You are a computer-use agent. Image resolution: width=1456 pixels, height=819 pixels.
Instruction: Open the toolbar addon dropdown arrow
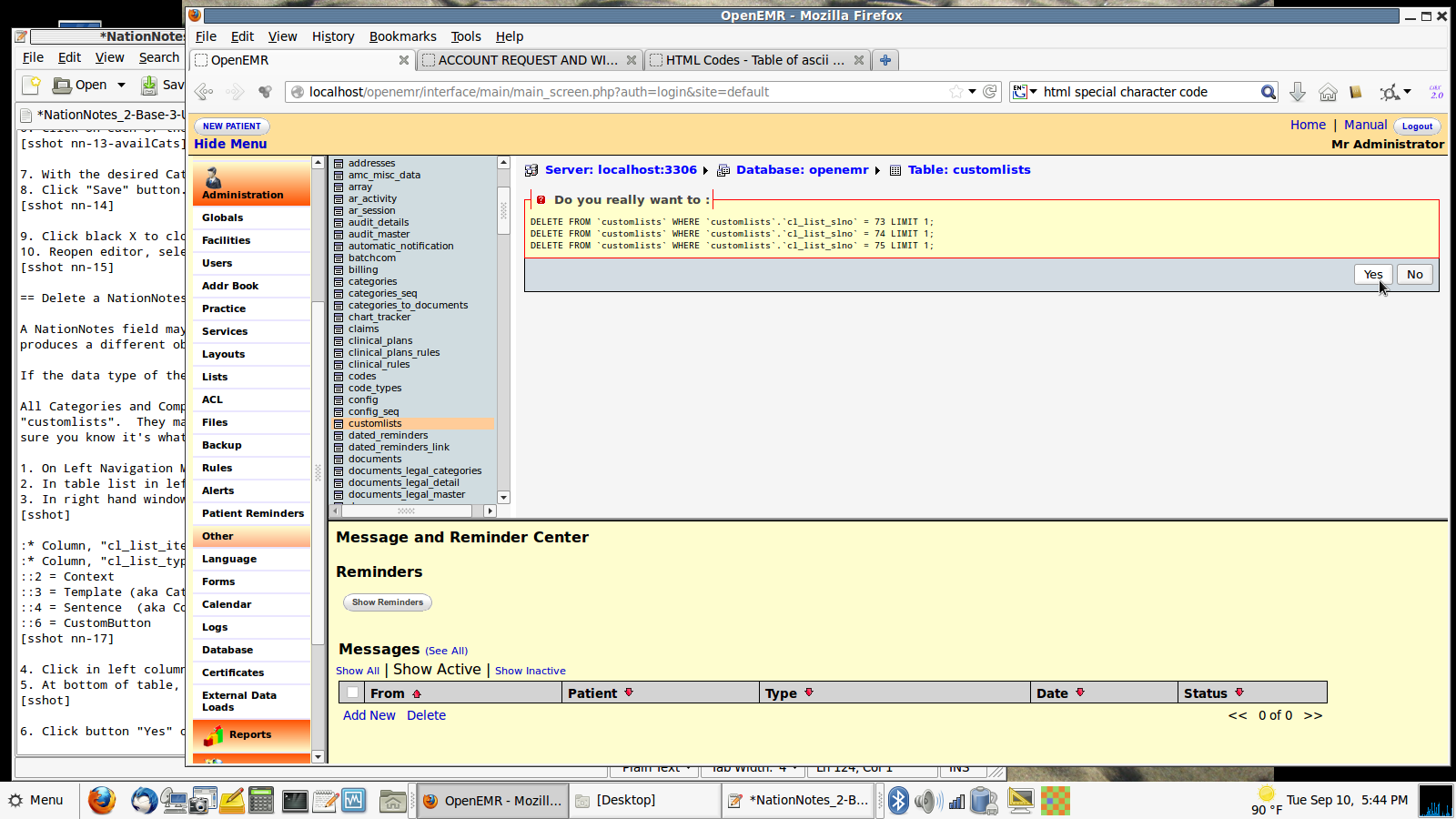pyautogui.click(x=1407, y=92)
